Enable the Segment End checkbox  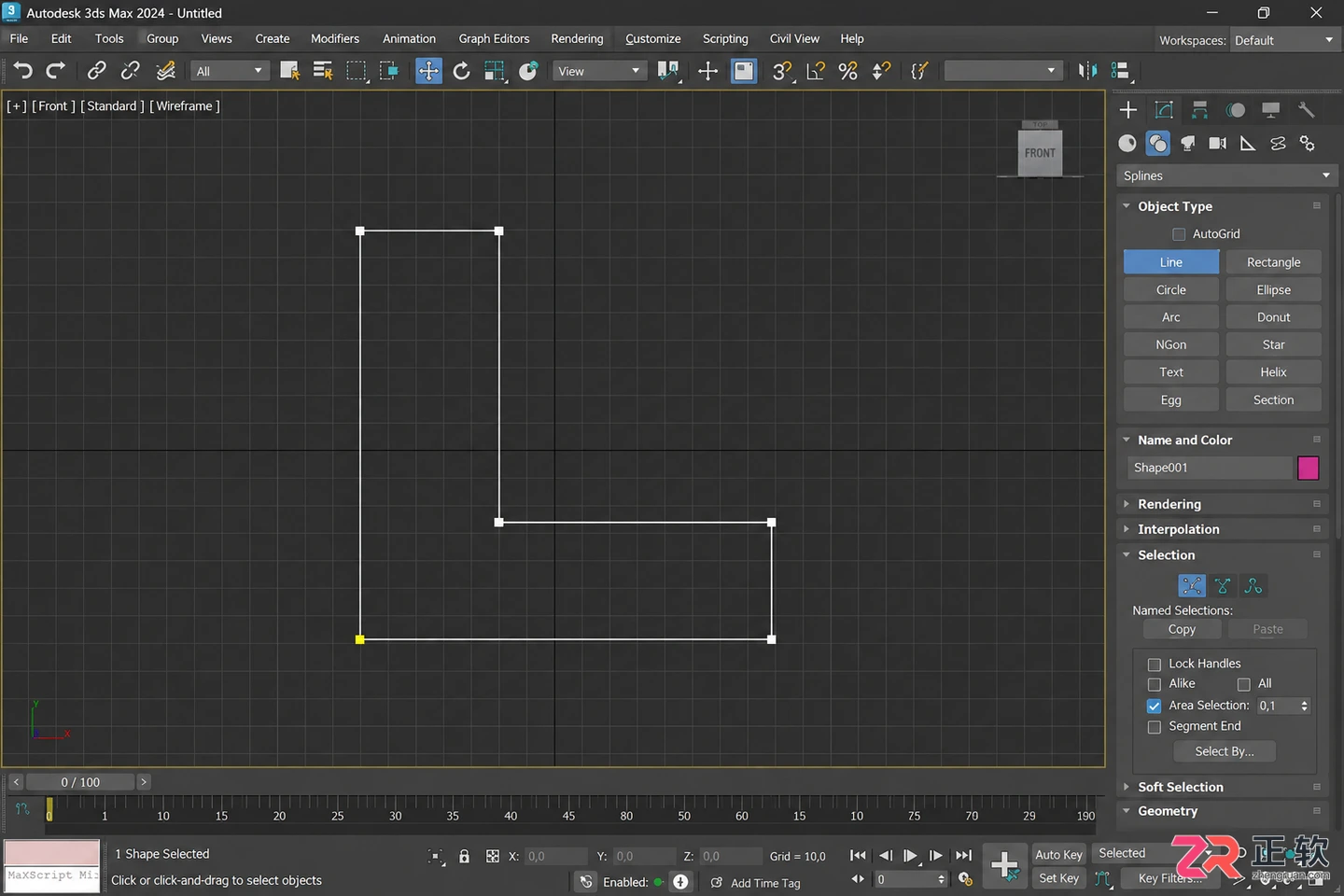pyautogui.click(x=1155, y=727)
